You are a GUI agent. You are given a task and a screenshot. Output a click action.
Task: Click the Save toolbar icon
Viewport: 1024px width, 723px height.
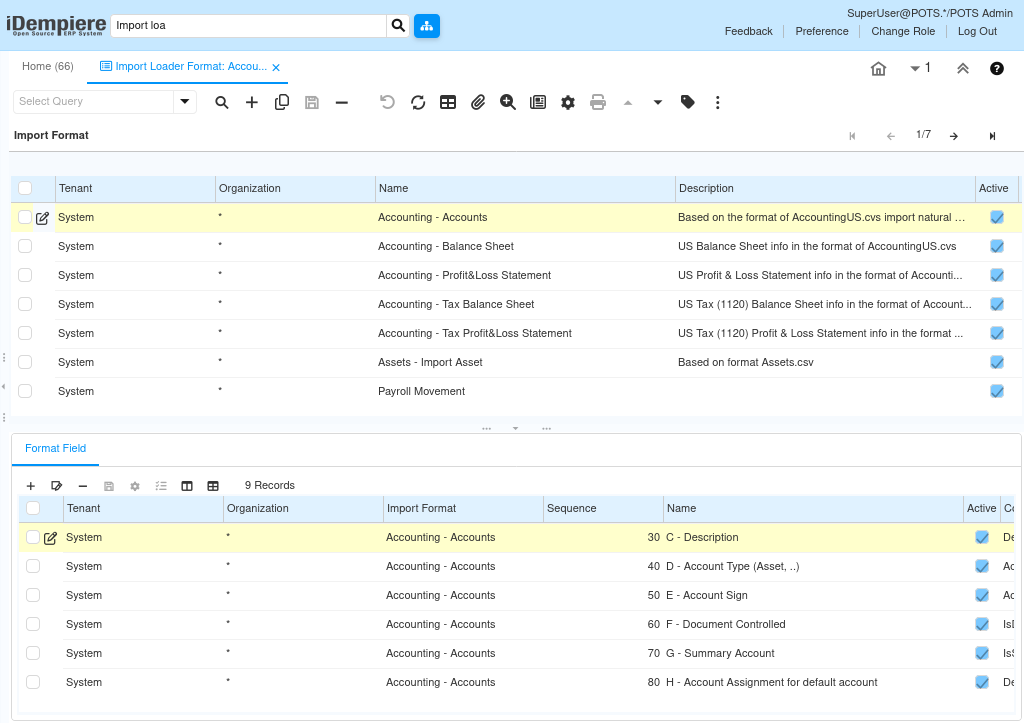point(312,103)
